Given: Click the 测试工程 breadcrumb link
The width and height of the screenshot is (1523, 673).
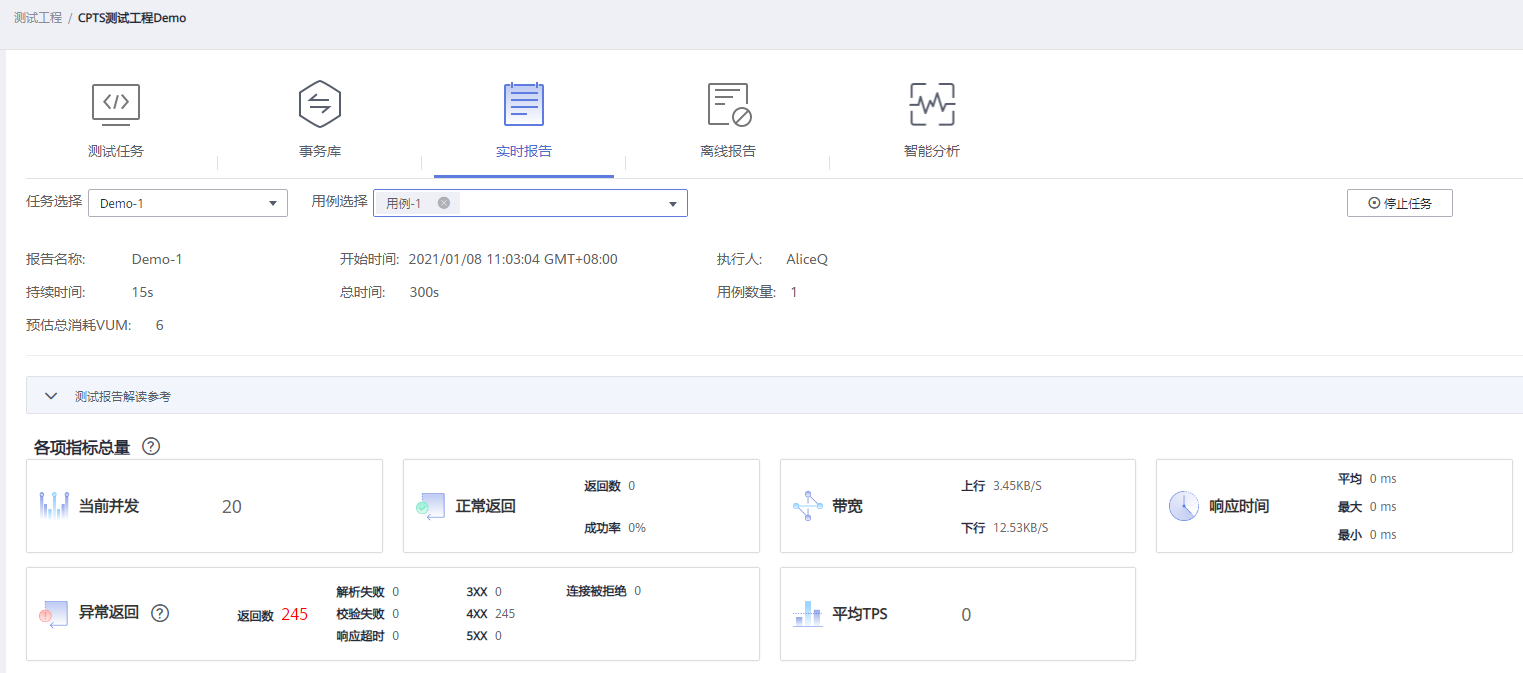Looking at the screenshot, I should (38, 18).
